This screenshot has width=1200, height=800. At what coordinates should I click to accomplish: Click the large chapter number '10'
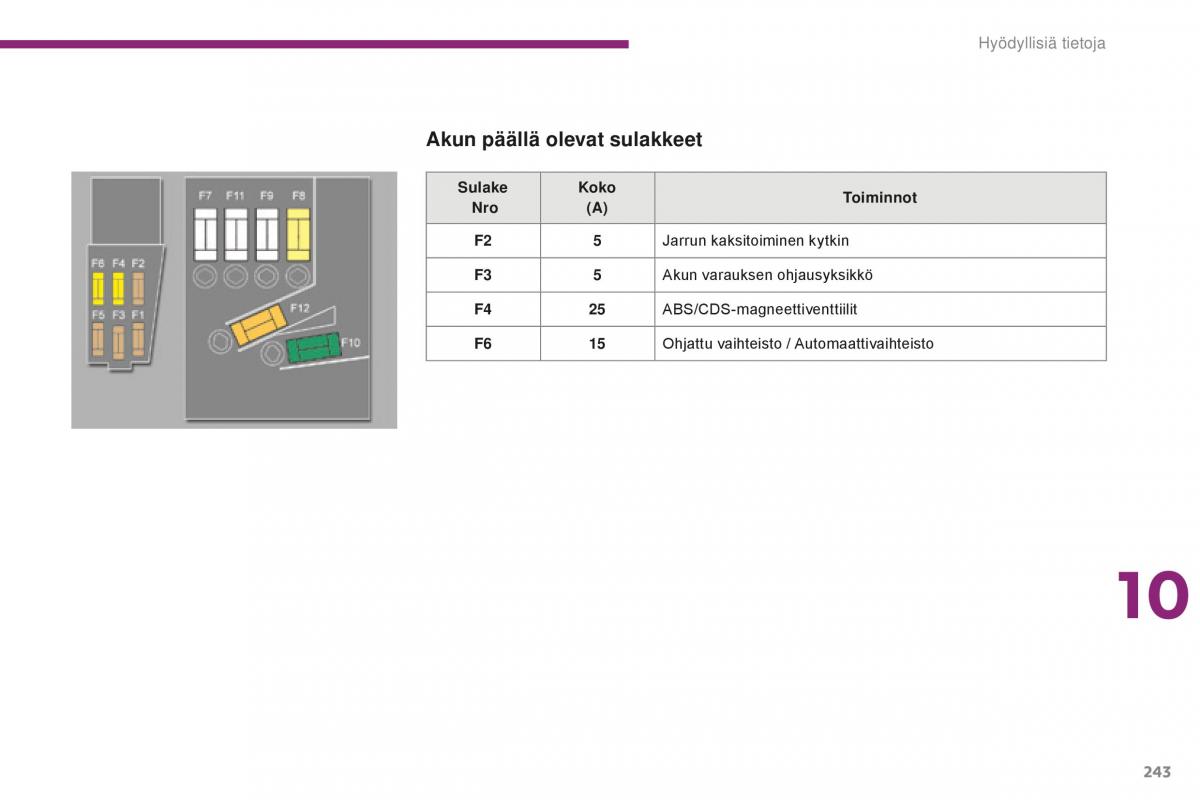[x=1152, y=597]
